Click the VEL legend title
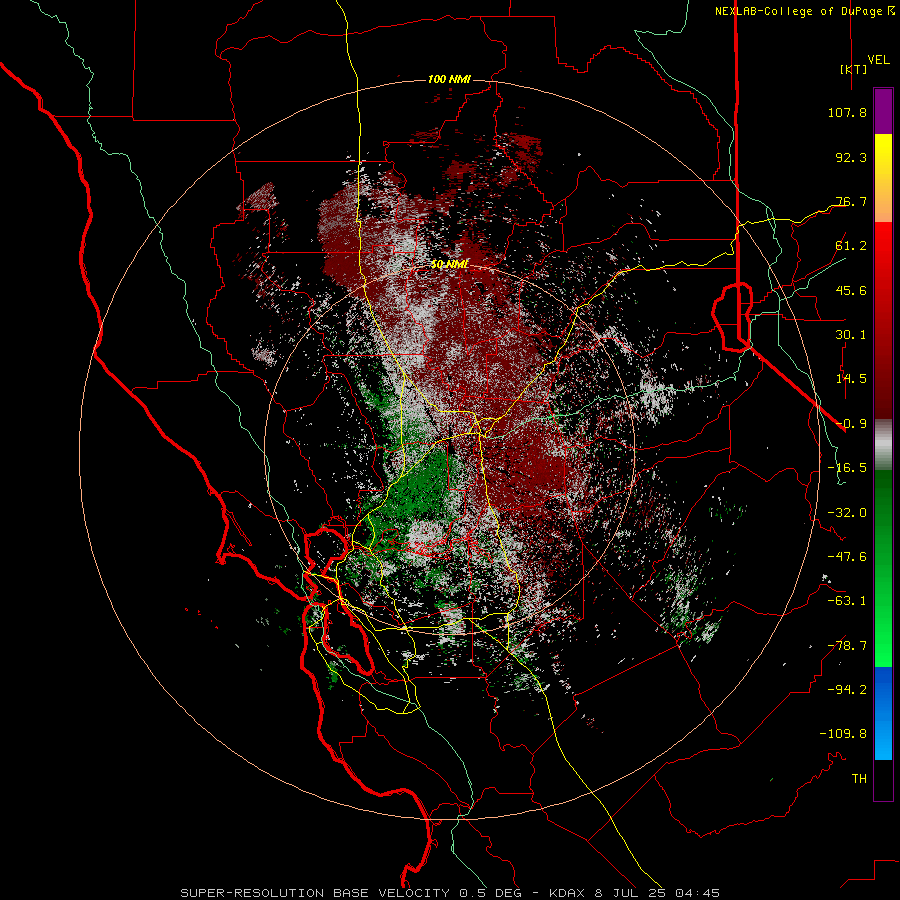 [x=878, y=60]
